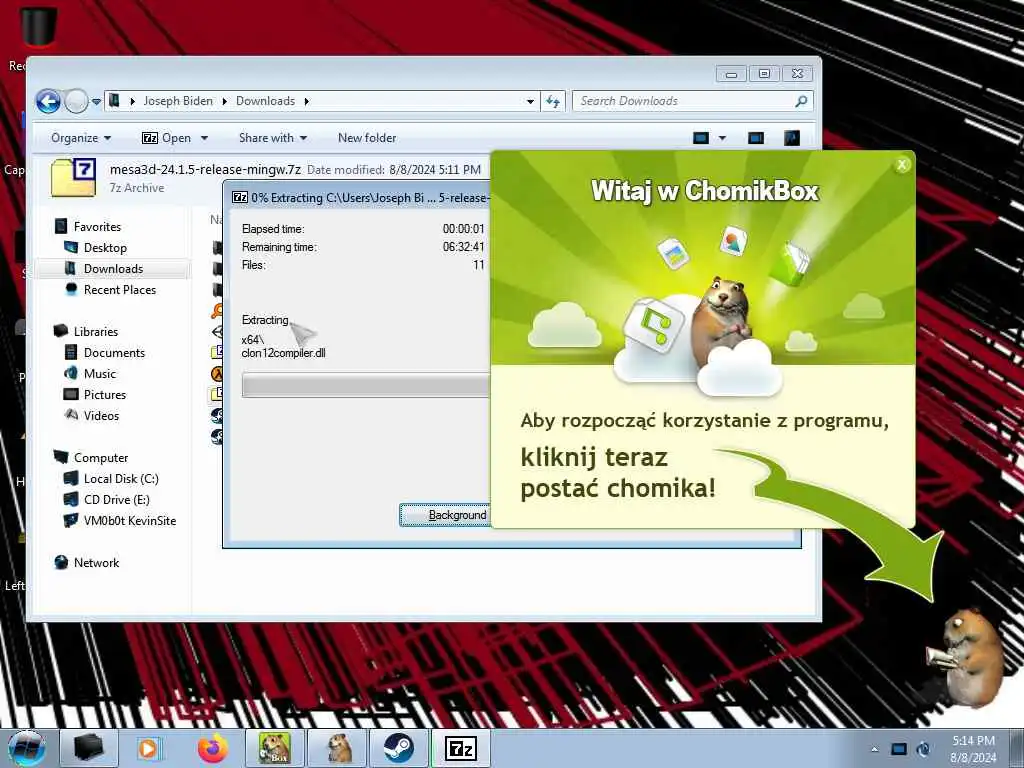Click the search magnifier icon

point(801,101)
